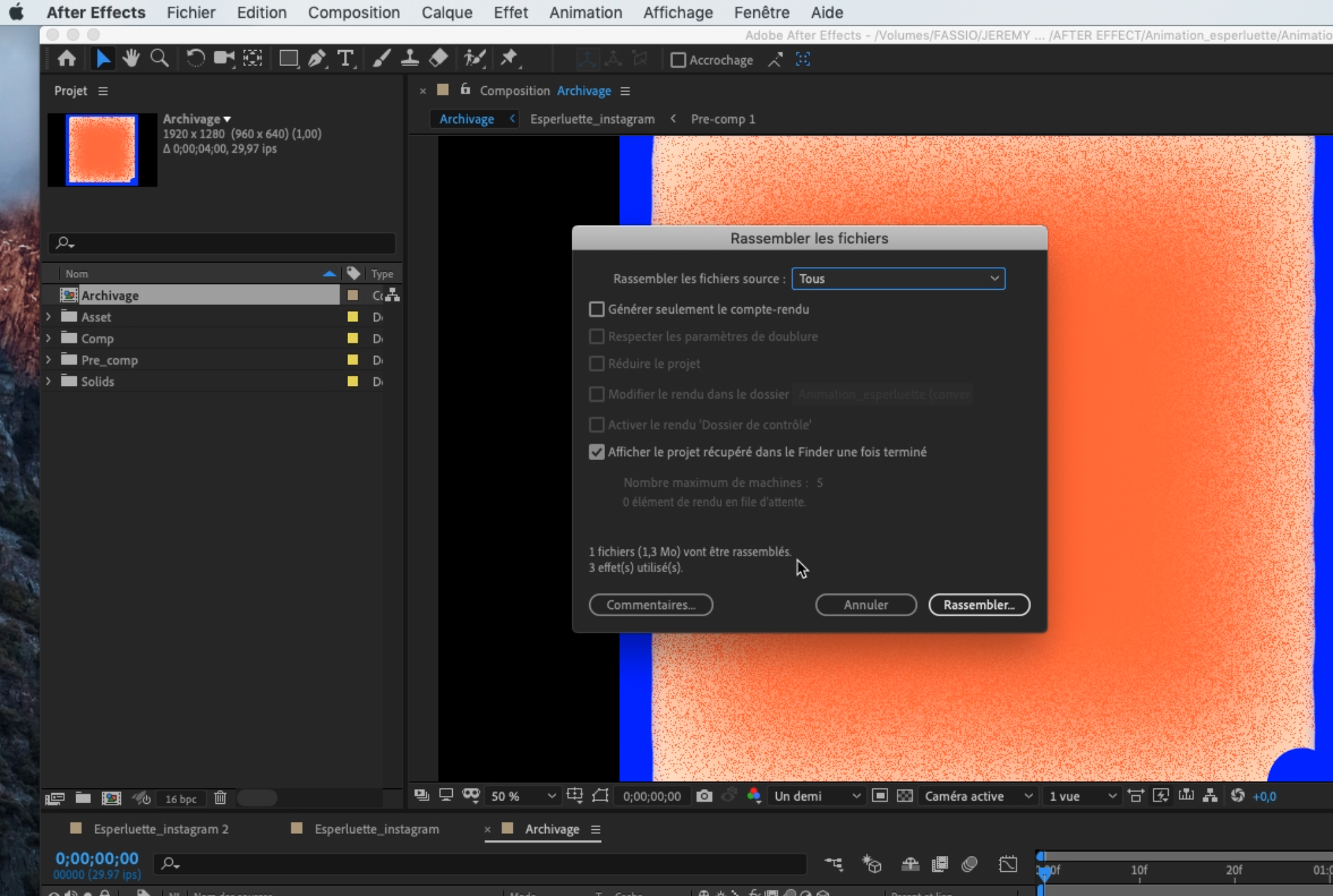
Task: Click the Annuler button
Action: pyautogui.click(x=866, y=605)
